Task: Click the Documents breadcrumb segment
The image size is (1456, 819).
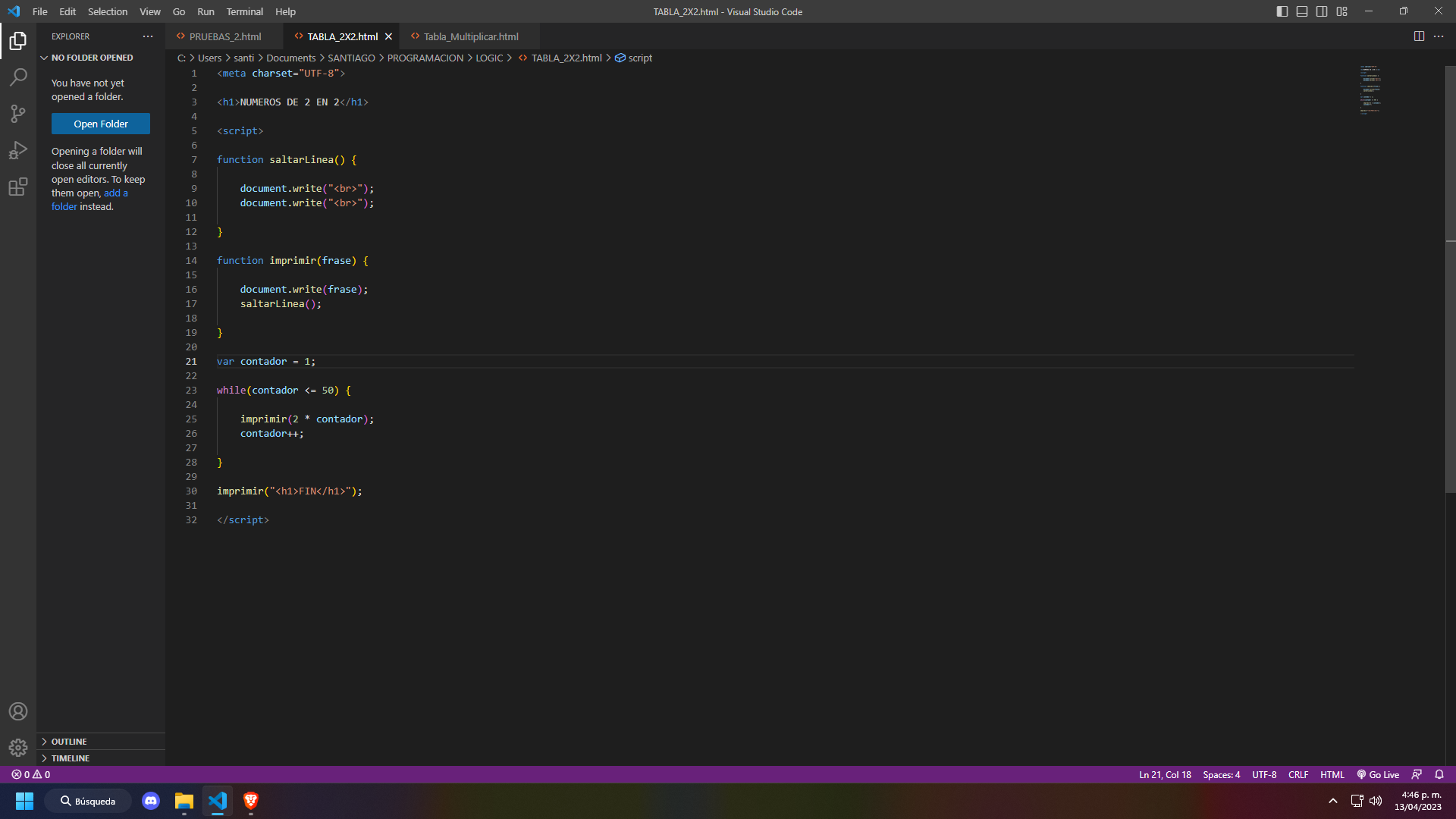Action: (291, 58)
